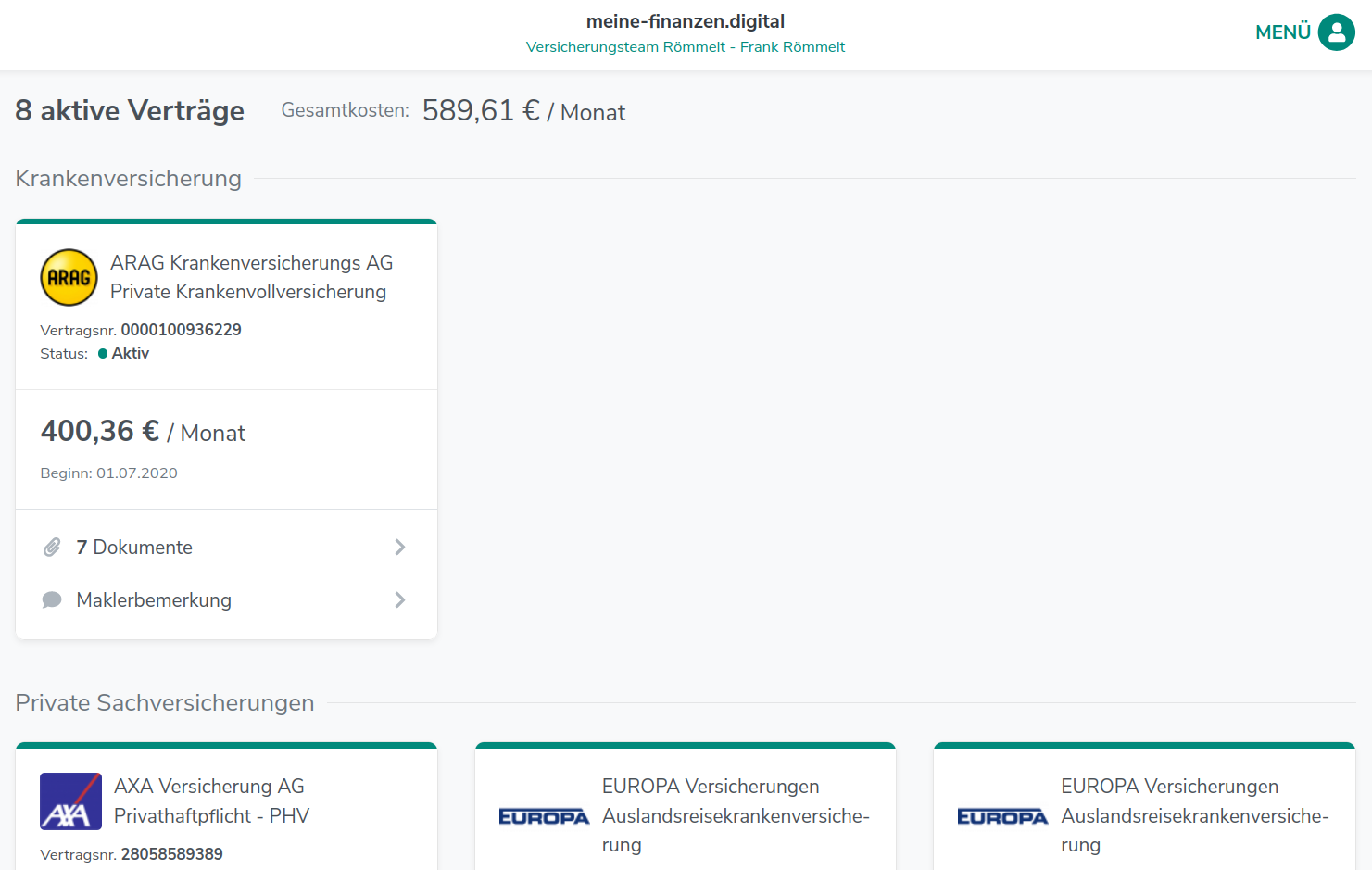Click the Private Sachversicherungen section heading
The width and height of the screenshot is (1372, 870).
165,702
